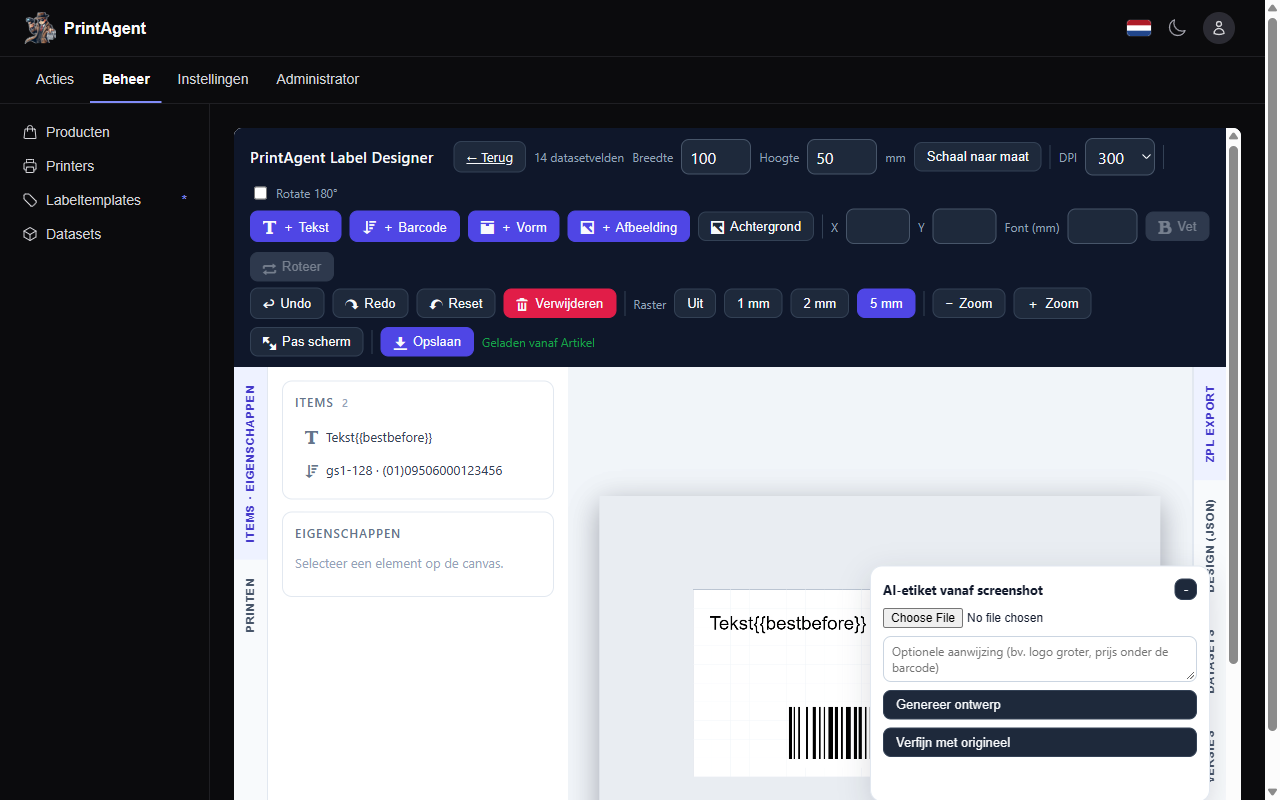
Task: Open Producten in the sidebar
Action: coord(78,132)
